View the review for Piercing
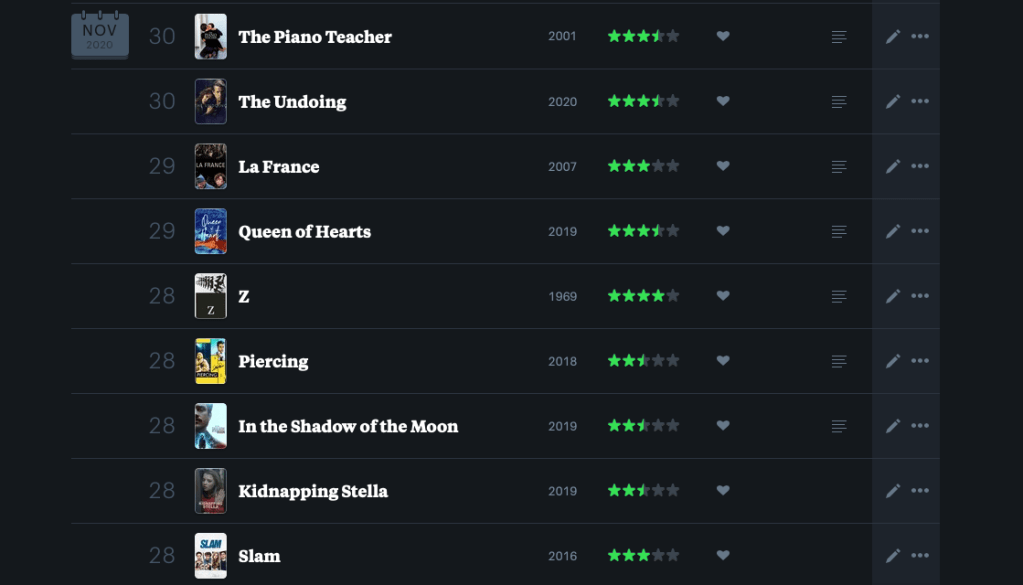Screen dimensions: 1023x585 [839, 361]
